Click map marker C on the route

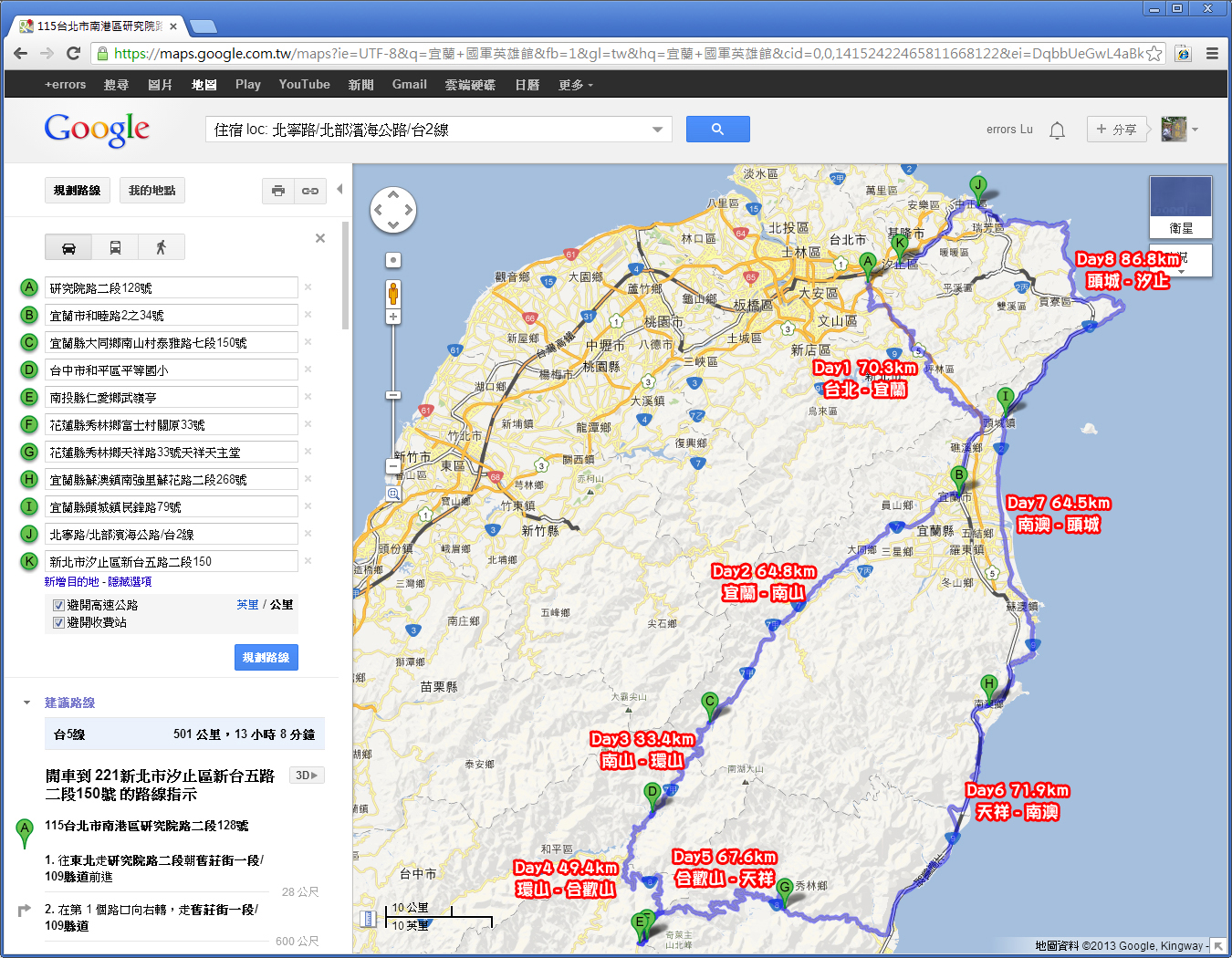click(x=709, y=705)
